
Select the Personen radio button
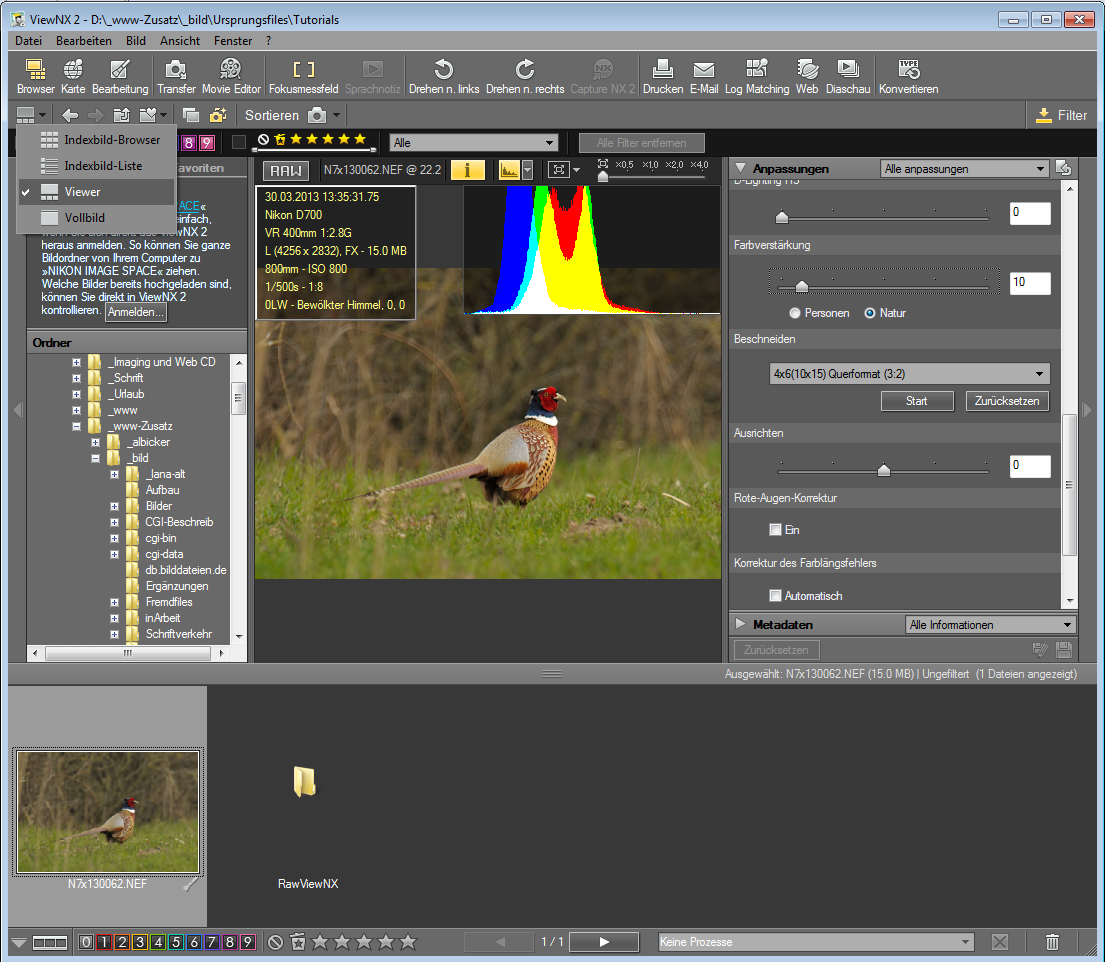pyautogui.click(x=795, y=313)
